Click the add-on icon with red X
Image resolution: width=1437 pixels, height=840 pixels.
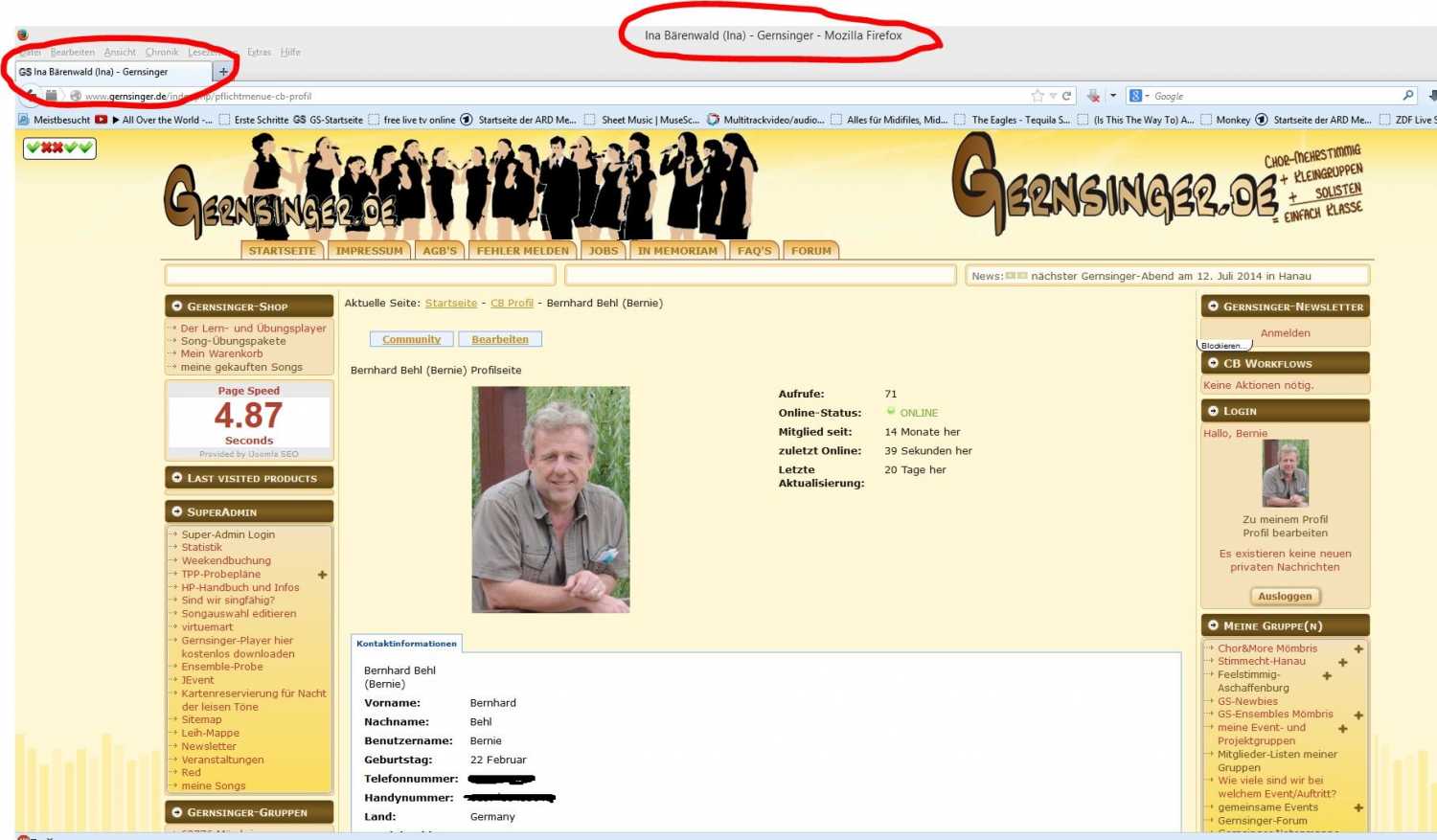point(1093,96)
